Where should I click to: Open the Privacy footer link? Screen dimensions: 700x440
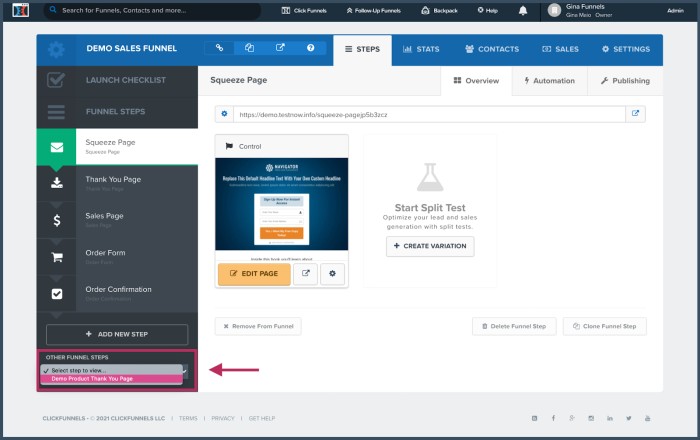(223, 419)
